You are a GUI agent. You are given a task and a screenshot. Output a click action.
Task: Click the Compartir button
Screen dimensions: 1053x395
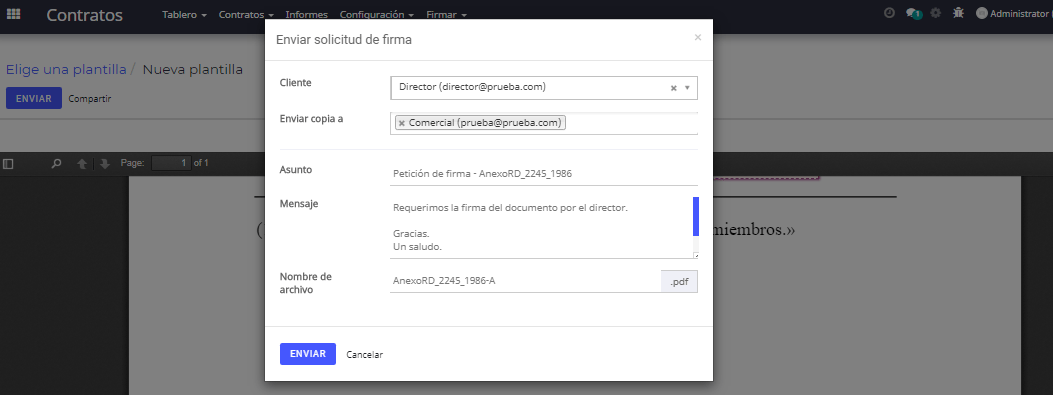(x=90, y=99)
